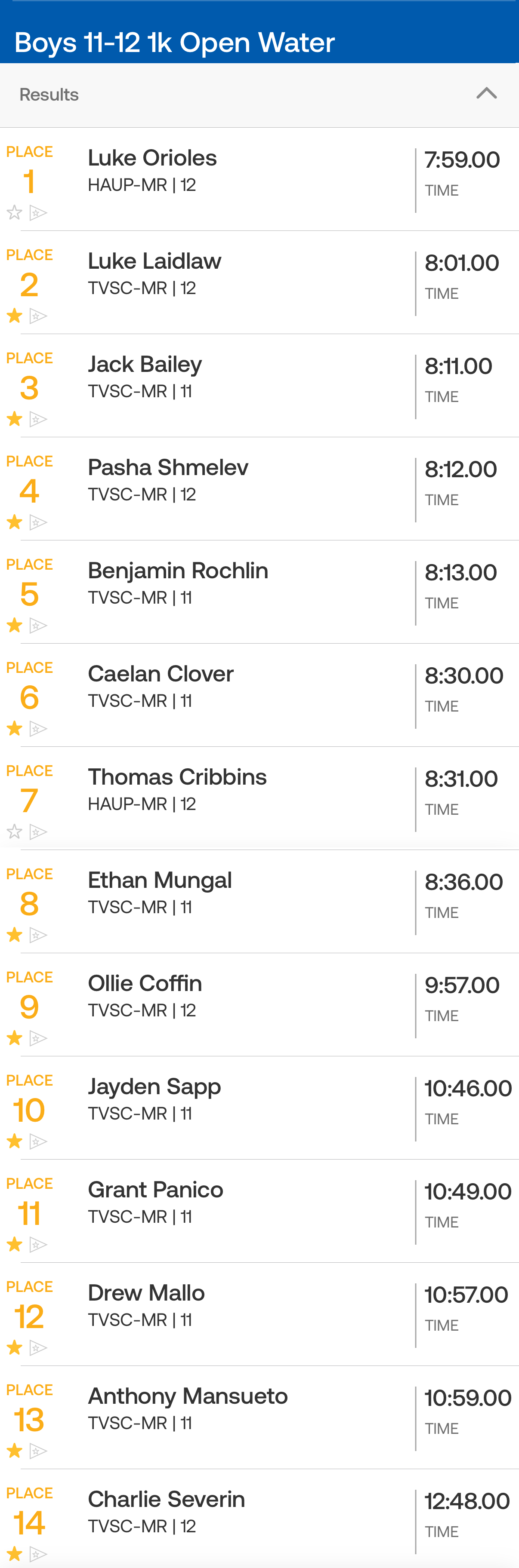Collapse the Results section chevron
The width and height of the screenshot is (519, 1568).
pyautogui.click(x=486, y=94)
